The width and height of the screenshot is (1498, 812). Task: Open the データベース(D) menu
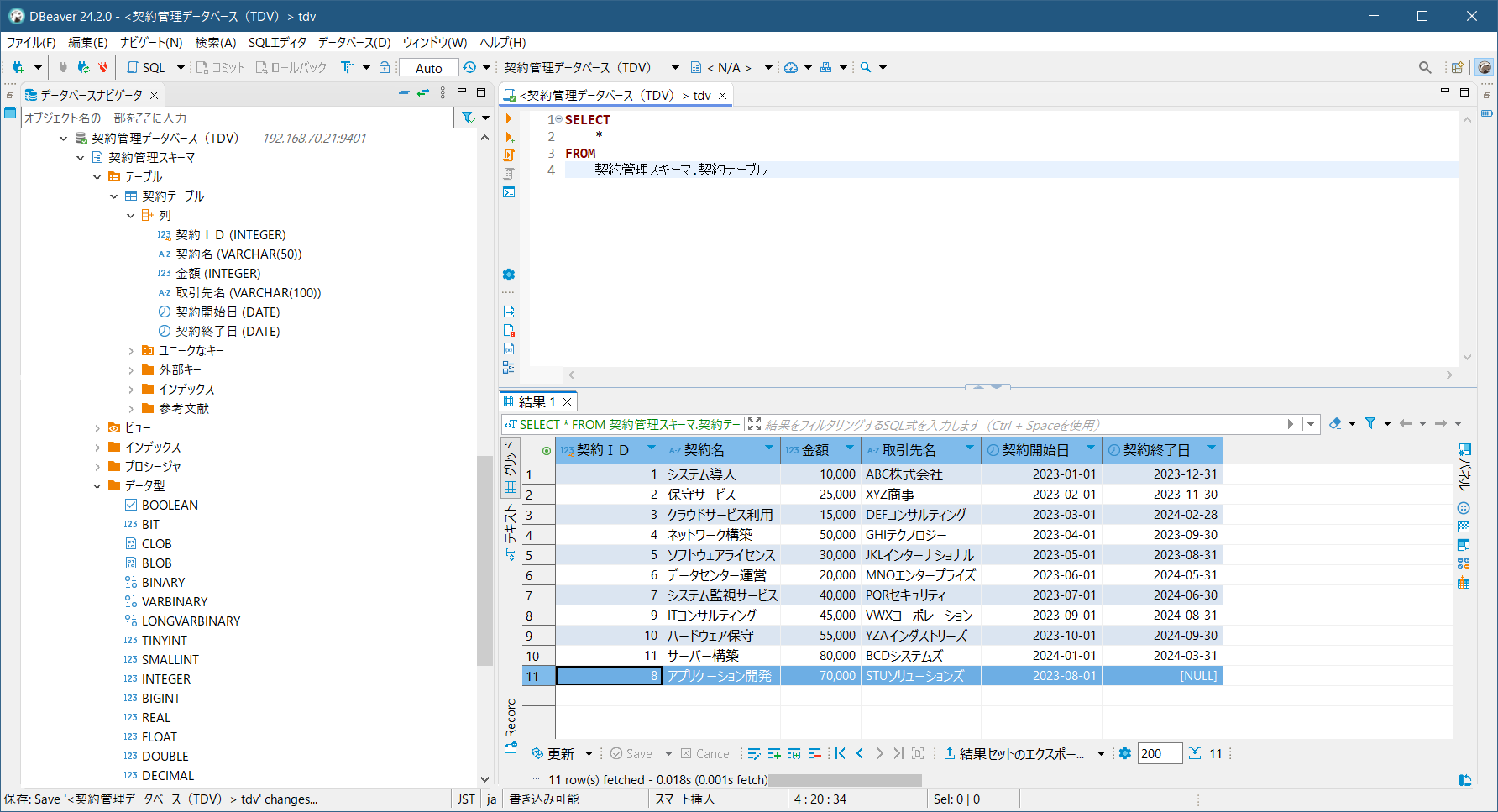point(354,42)
